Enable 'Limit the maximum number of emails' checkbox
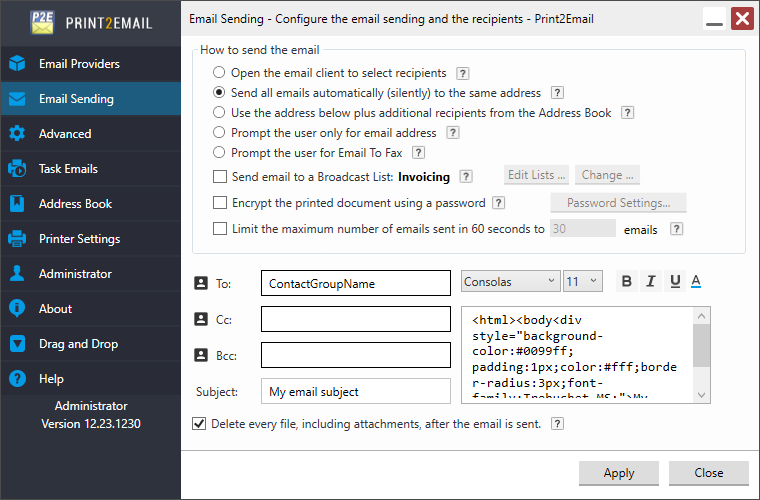 pyautogui.click(x=220, y=229)
